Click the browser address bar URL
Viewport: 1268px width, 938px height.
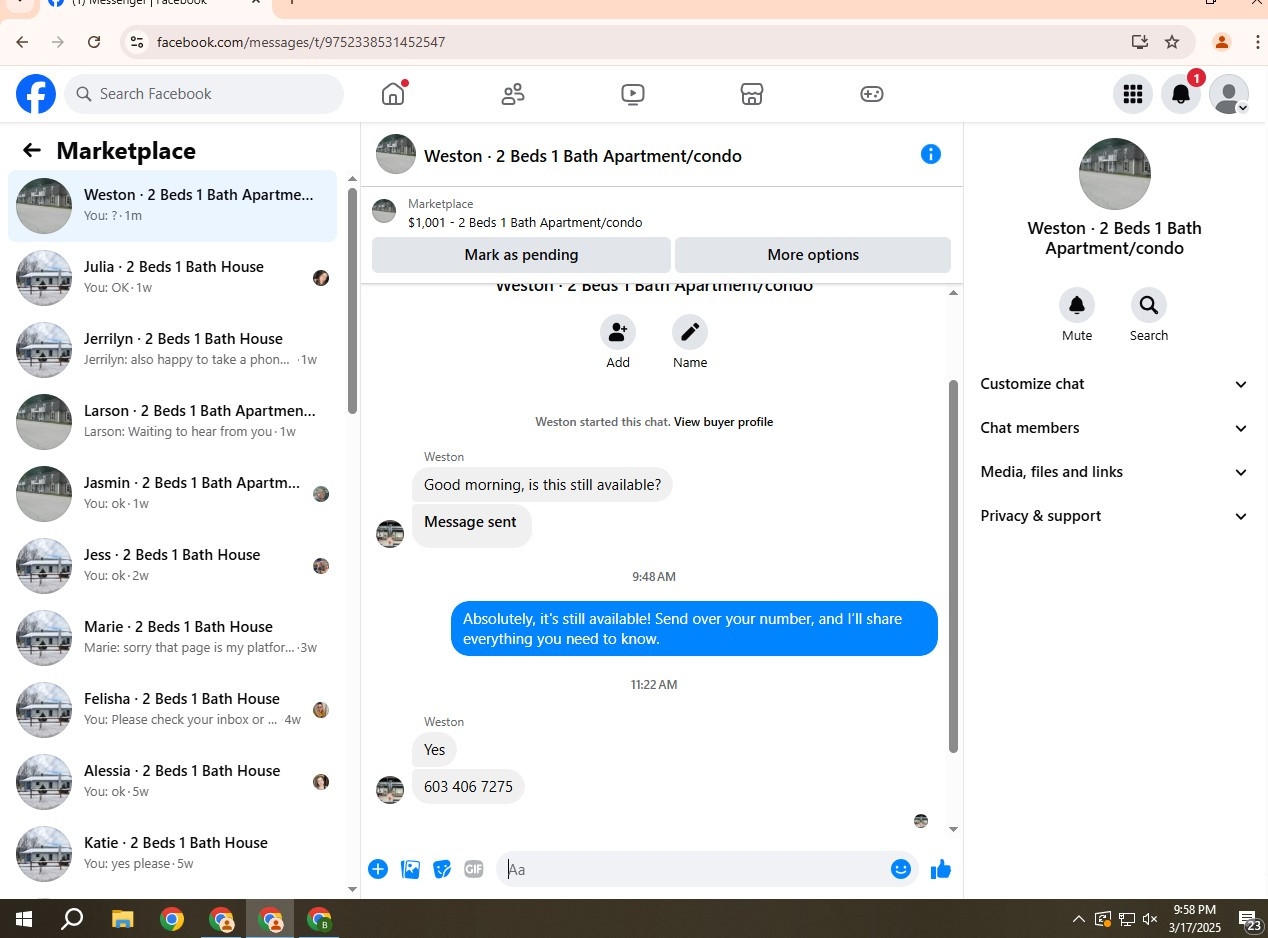(x=301, y=42)
